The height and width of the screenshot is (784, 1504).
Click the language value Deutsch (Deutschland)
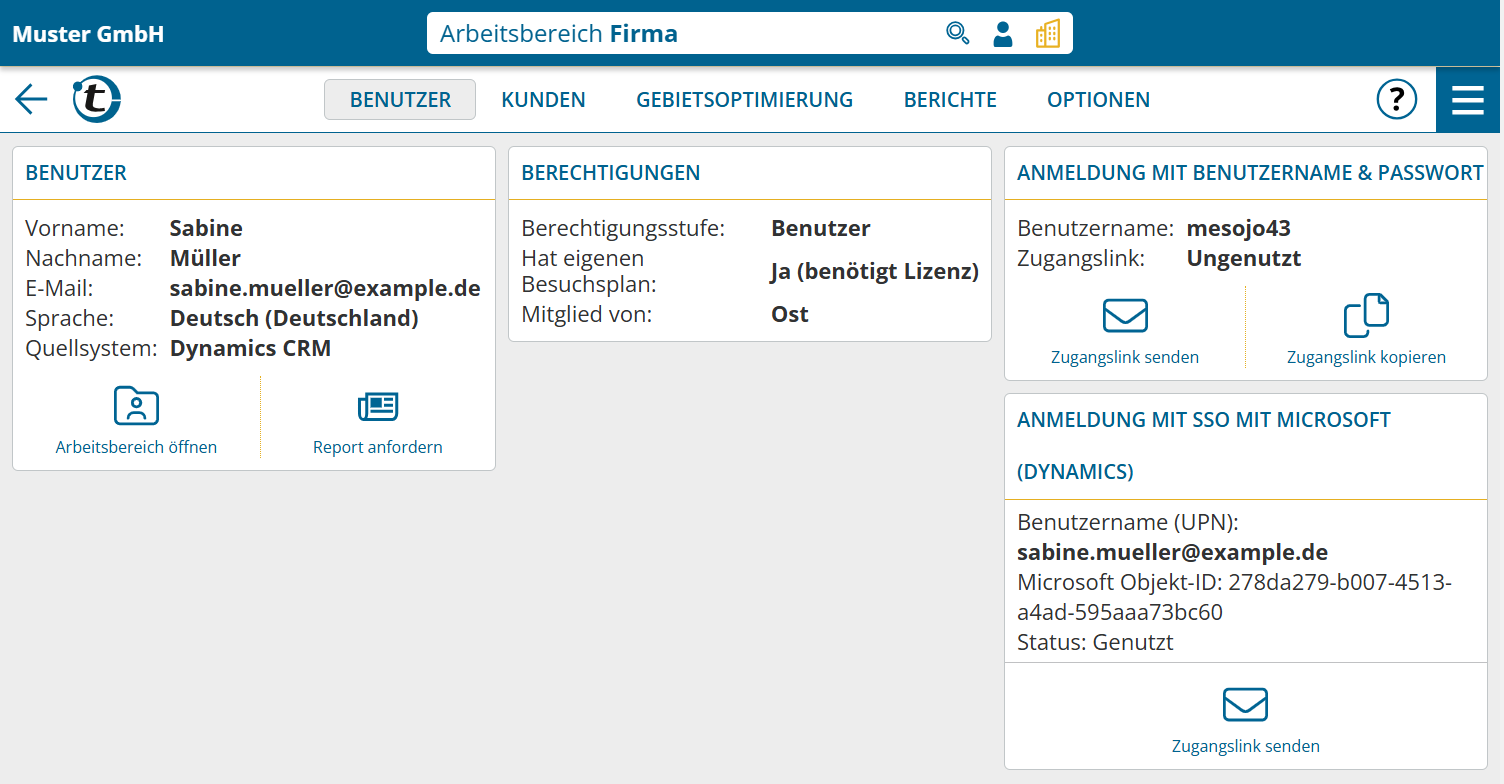(x=294, y=318)
